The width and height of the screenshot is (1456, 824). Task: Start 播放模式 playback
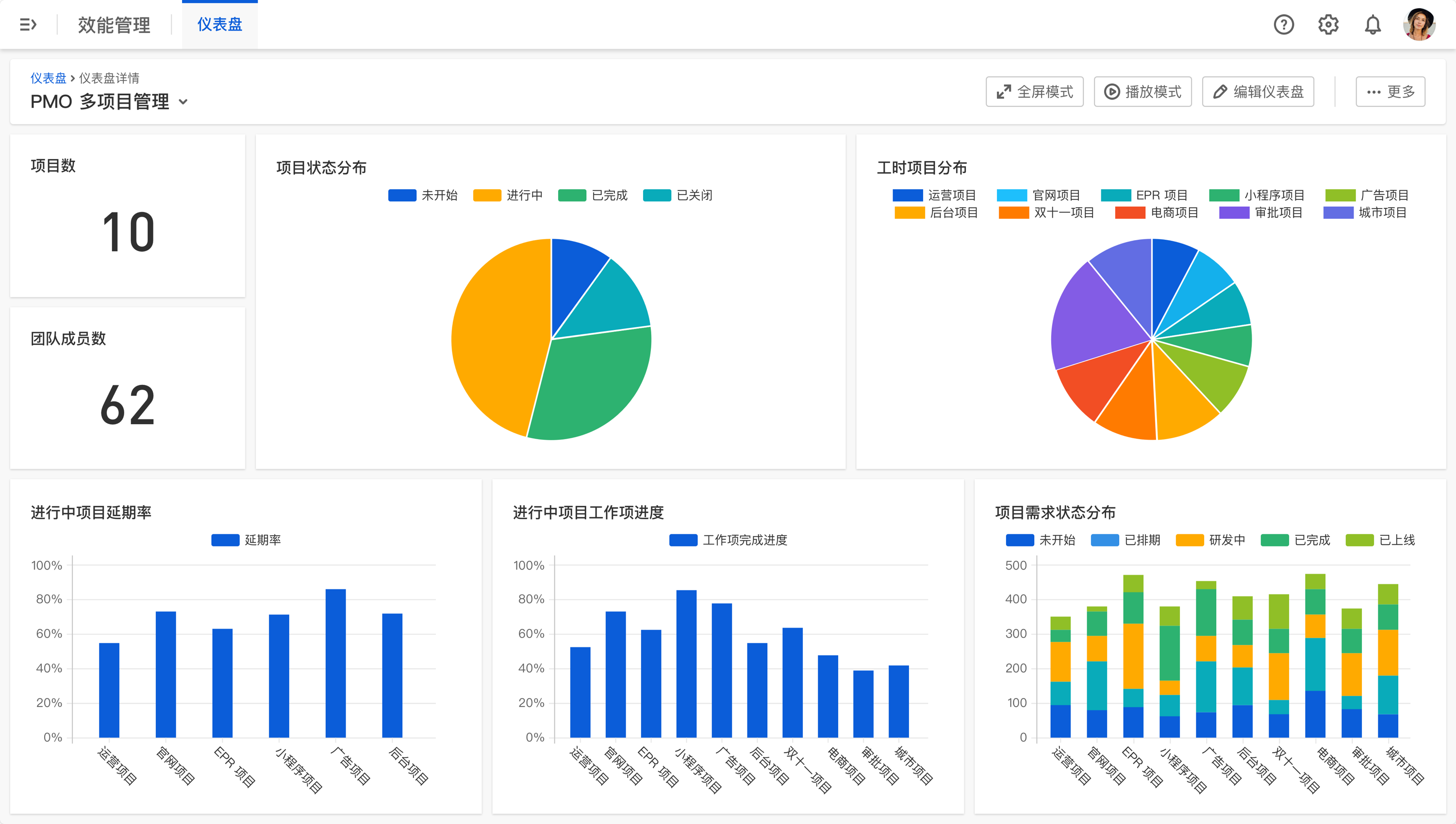(1142, 92)
